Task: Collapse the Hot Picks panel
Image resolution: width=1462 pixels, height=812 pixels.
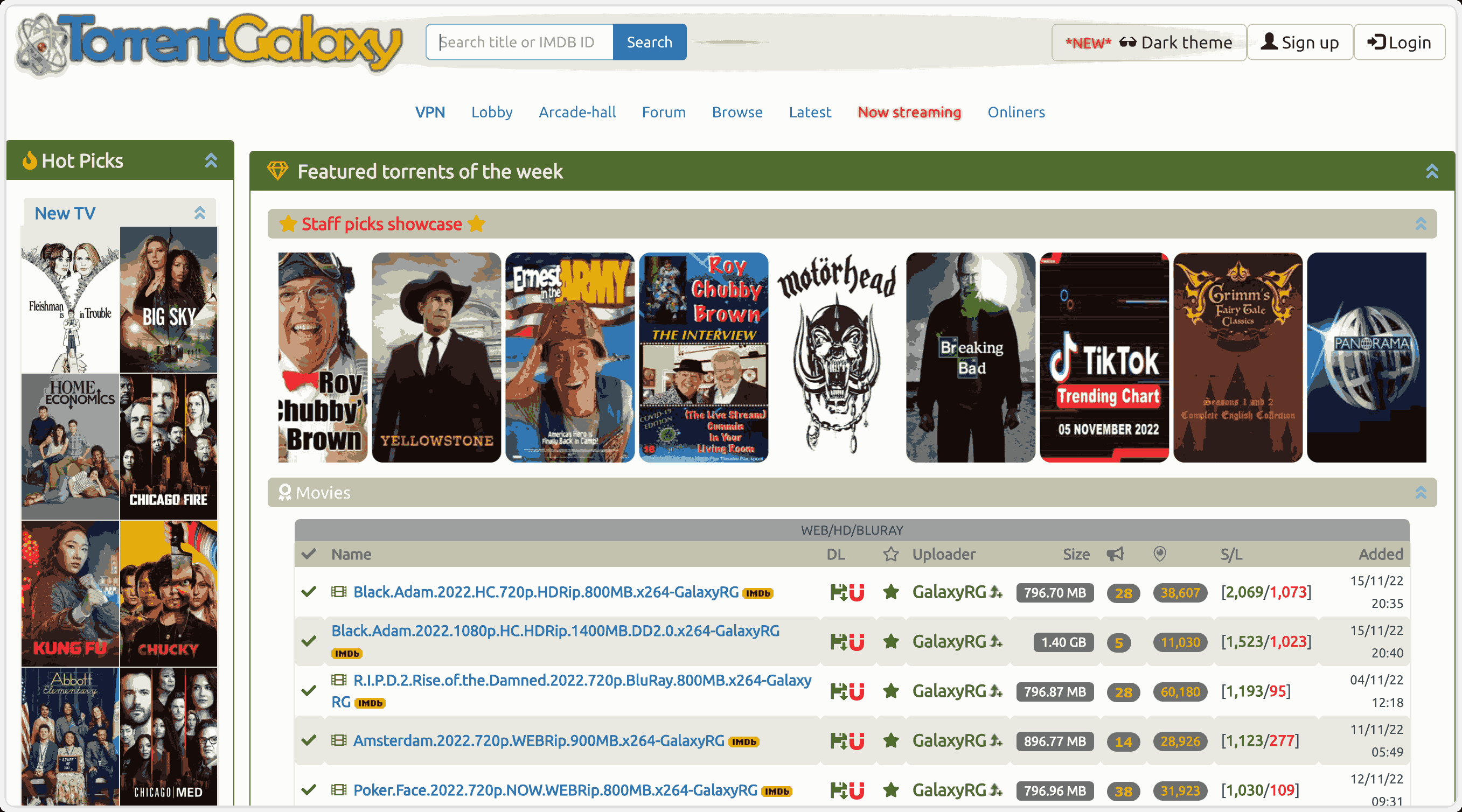Action: 211,160
